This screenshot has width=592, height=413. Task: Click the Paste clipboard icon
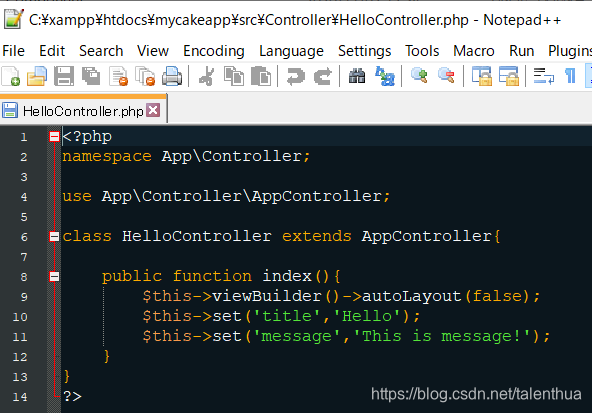point(261,76)
